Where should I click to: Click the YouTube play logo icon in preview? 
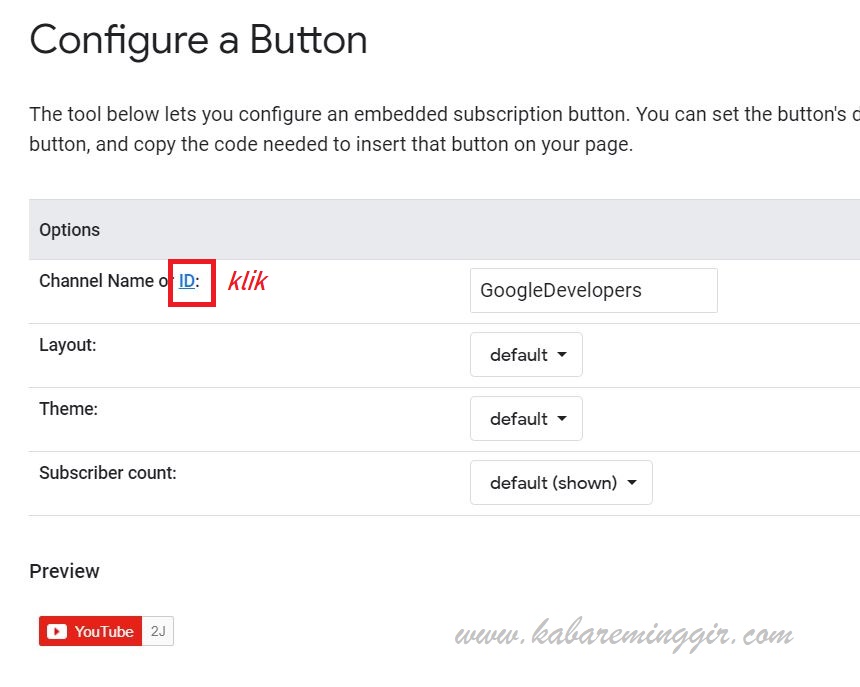click(x=56, y=632)
